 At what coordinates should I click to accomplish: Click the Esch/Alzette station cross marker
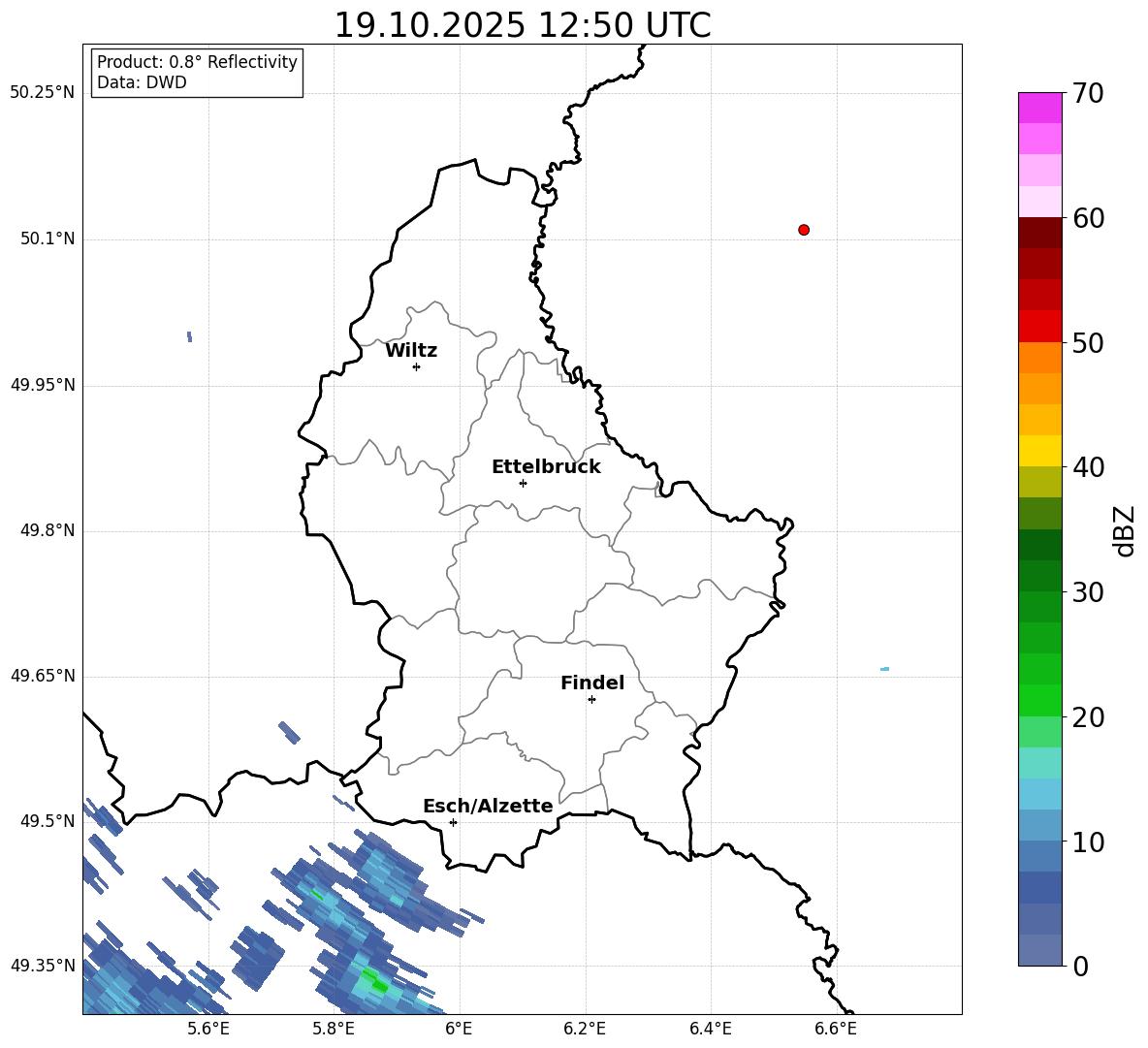(453, 822)
